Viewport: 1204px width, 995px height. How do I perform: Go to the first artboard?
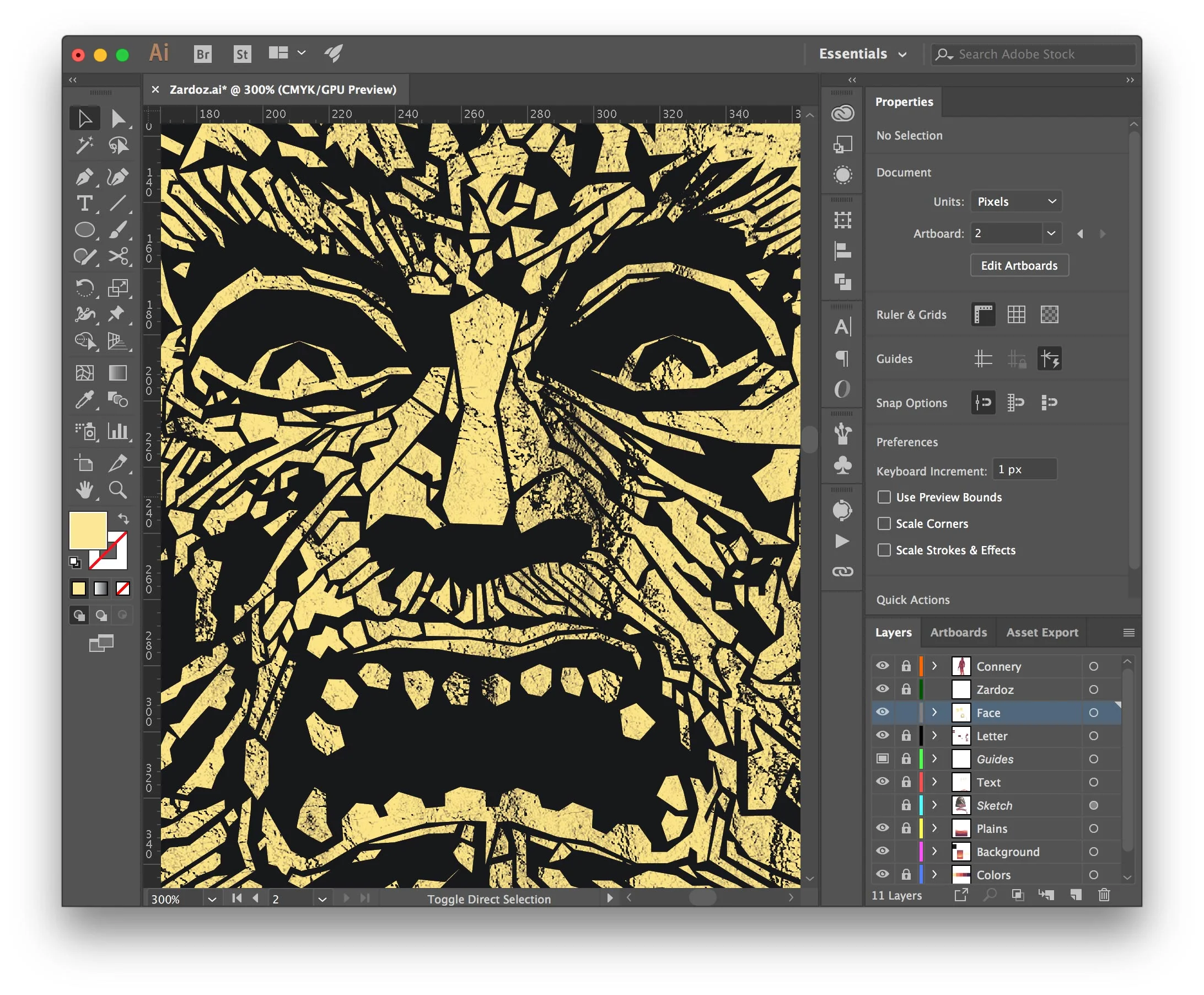(x=237, y=898)
